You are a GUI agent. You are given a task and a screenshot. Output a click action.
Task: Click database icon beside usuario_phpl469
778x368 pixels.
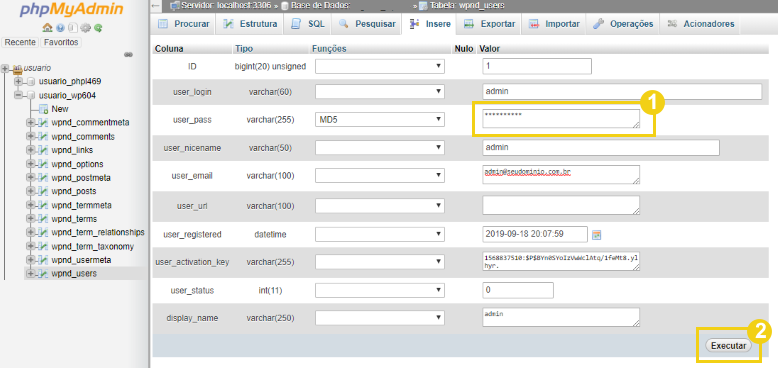click(31, 81)
